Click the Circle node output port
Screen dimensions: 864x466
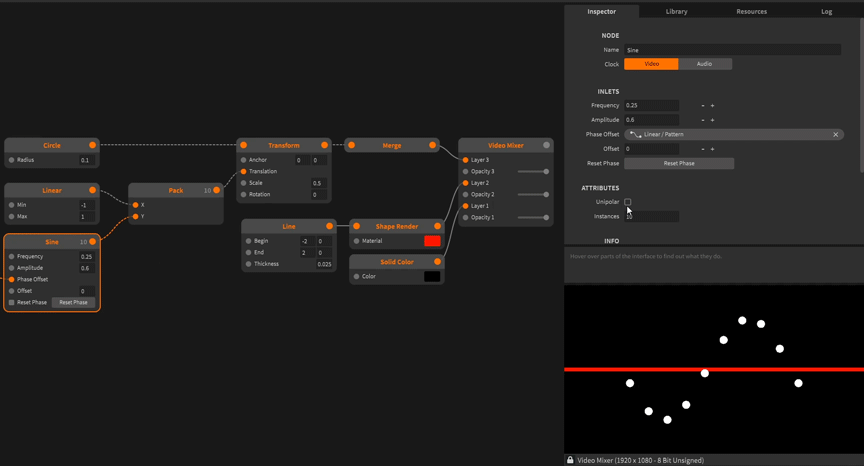tap(93, 145)
